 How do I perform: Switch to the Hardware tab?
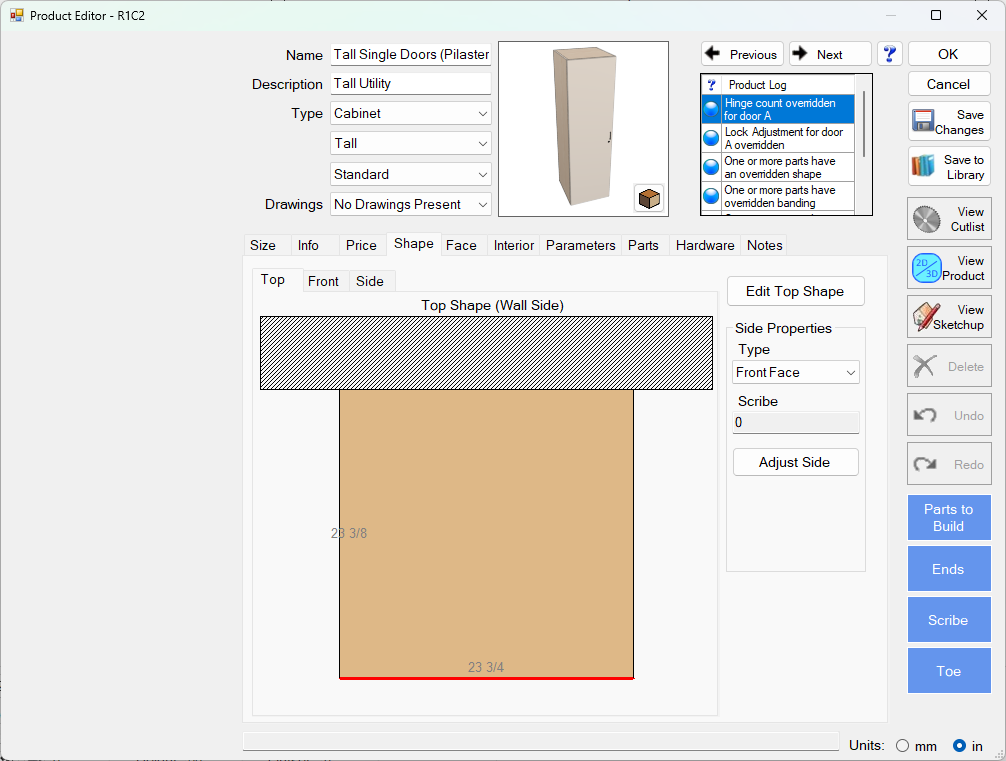[x=705, y=245]
